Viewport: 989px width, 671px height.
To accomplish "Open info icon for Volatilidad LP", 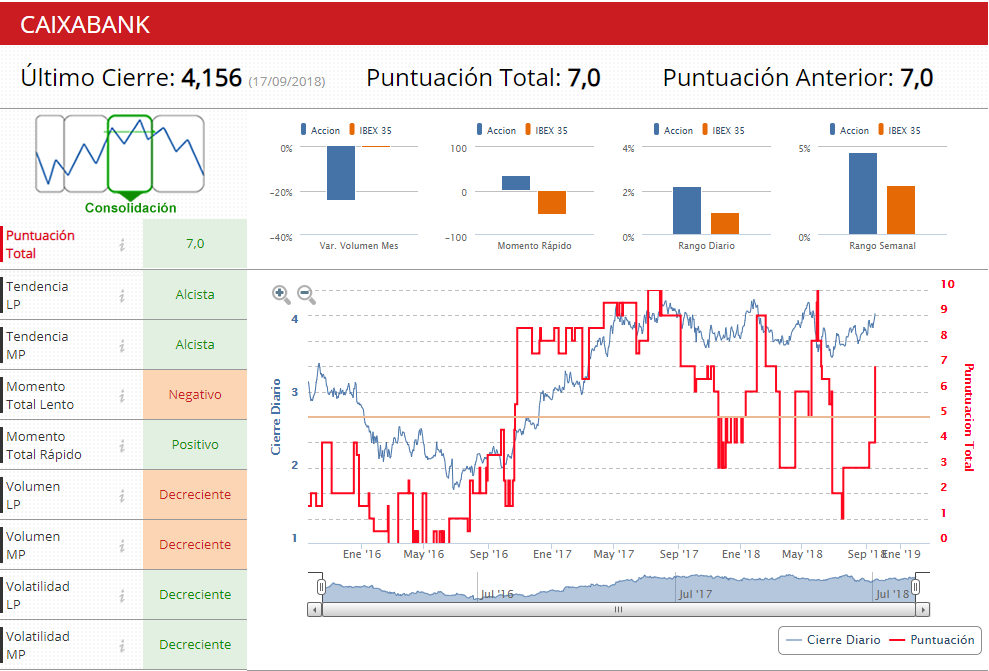I will 122,595.
